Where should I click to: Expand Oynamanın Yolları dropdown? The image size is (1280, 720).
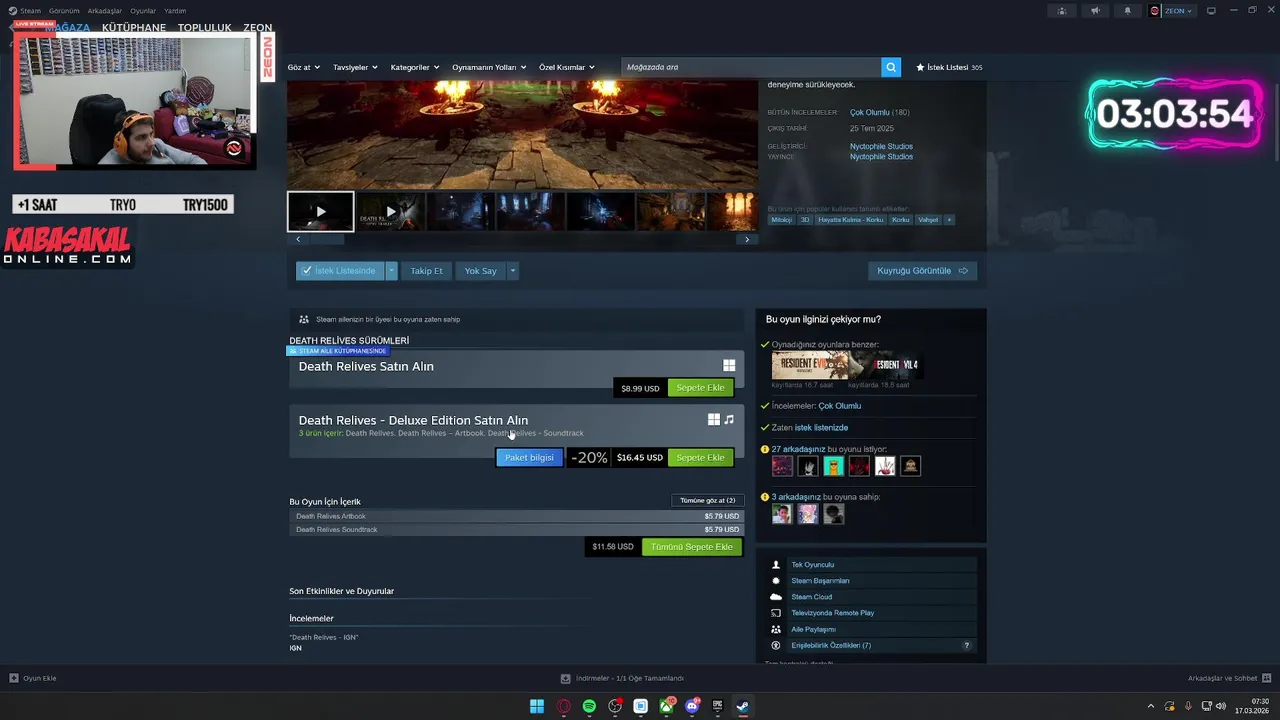(x=489, y=67)
